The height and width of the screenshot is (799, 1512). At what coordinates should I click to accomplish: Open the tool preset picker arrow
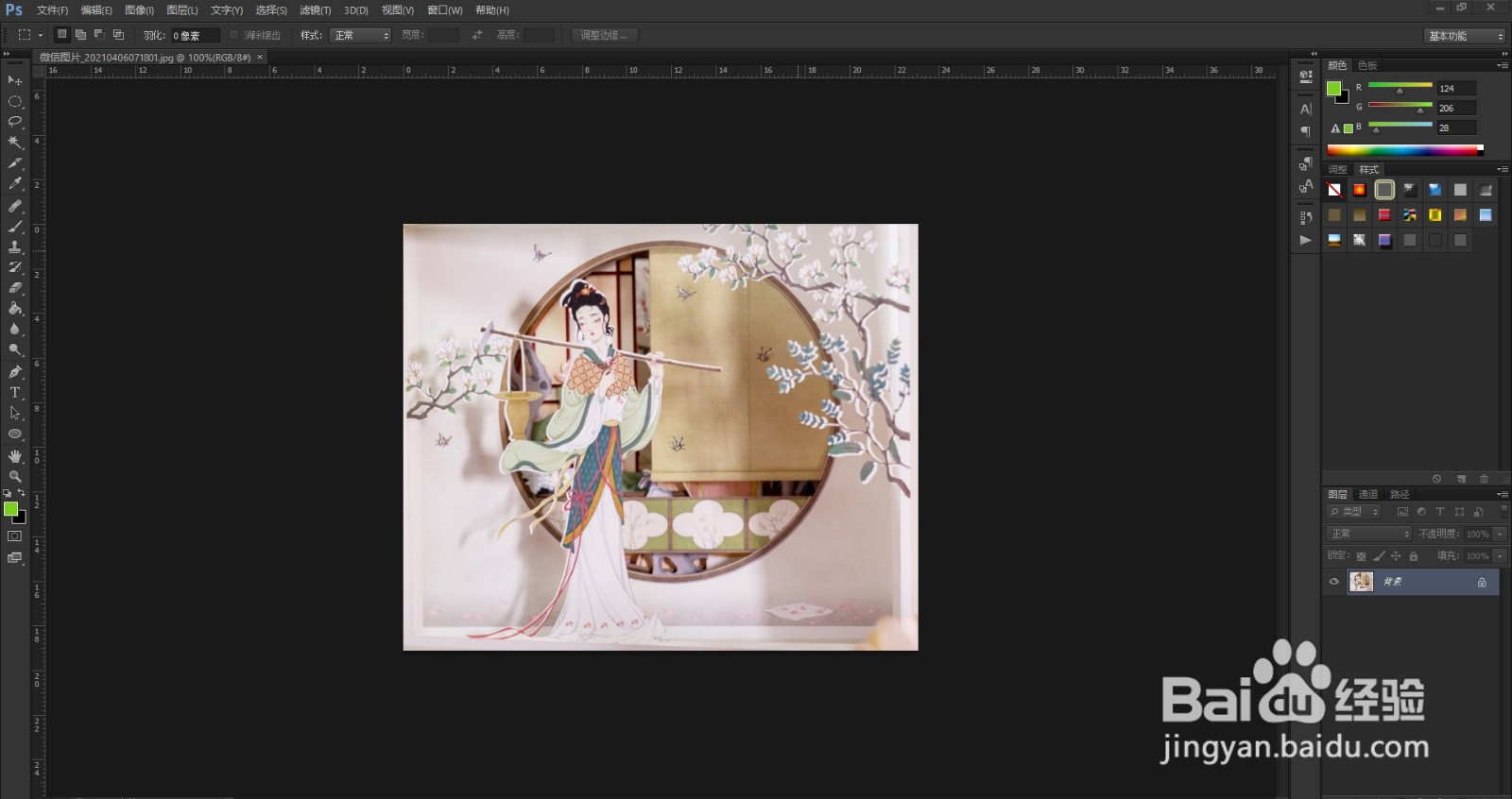(41, 36)
